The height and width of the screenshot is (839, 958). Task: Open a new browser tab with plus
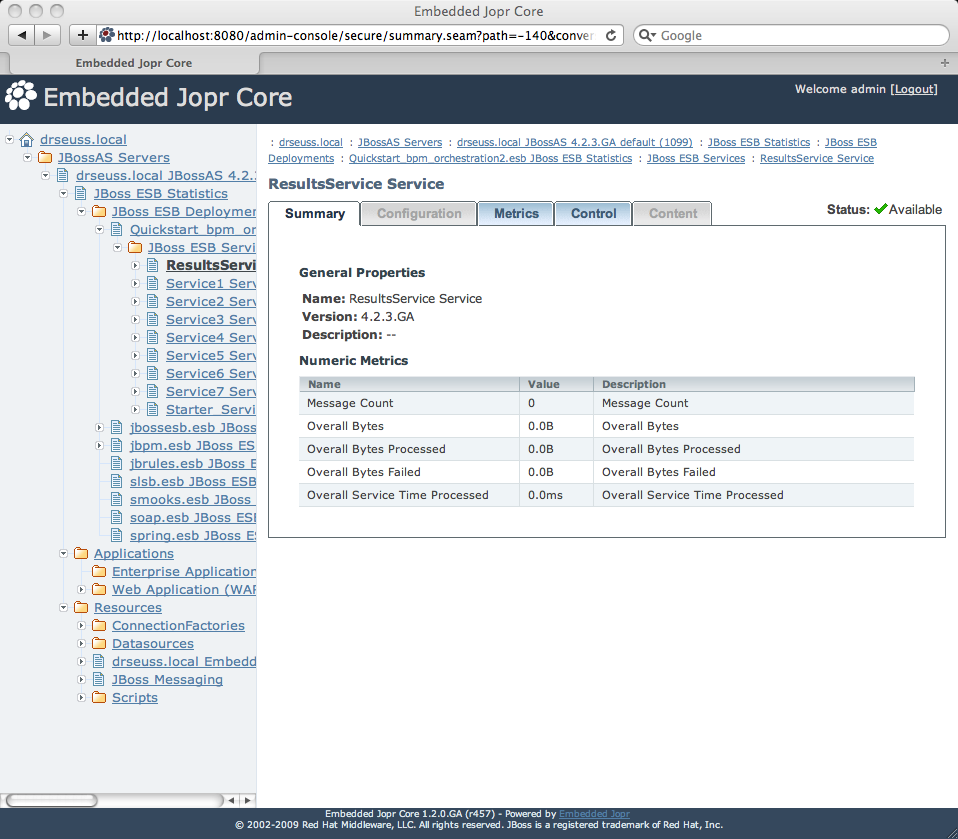click(x=945, y=63)
